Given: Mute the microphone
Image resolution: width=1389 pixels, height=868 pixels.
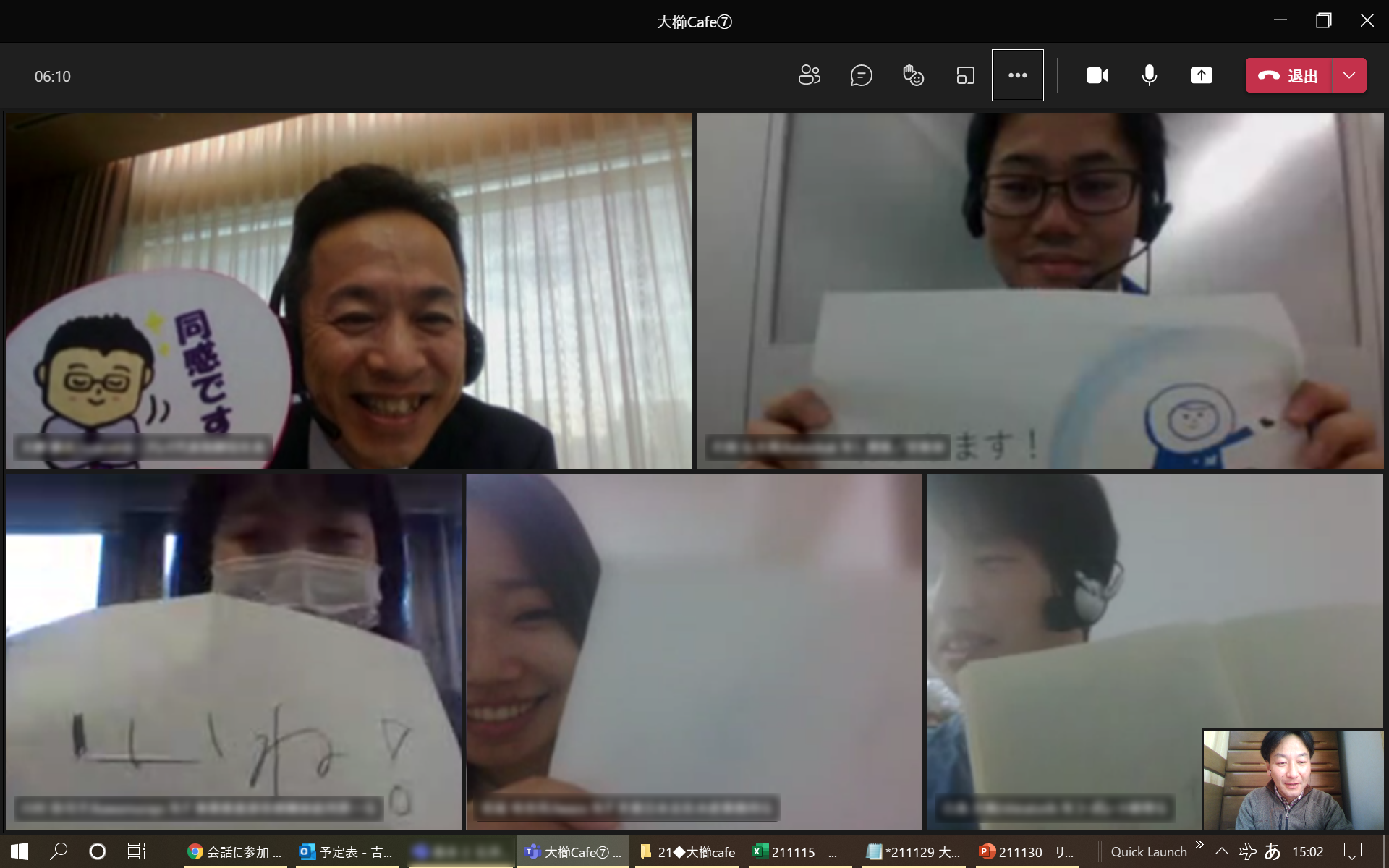Looking at the screenshot, I should [x=1149, y=75].
